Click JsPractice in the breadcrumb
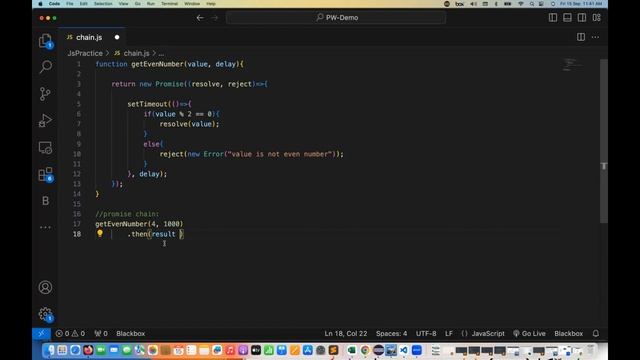The height and width of the screenshot is (360, 640). pyautogui.click(x=85, y=53)
